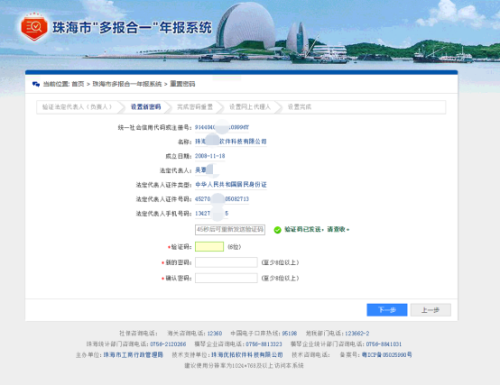
Task: Click the resend verification code countdown button
Action: tap(230, 229)
